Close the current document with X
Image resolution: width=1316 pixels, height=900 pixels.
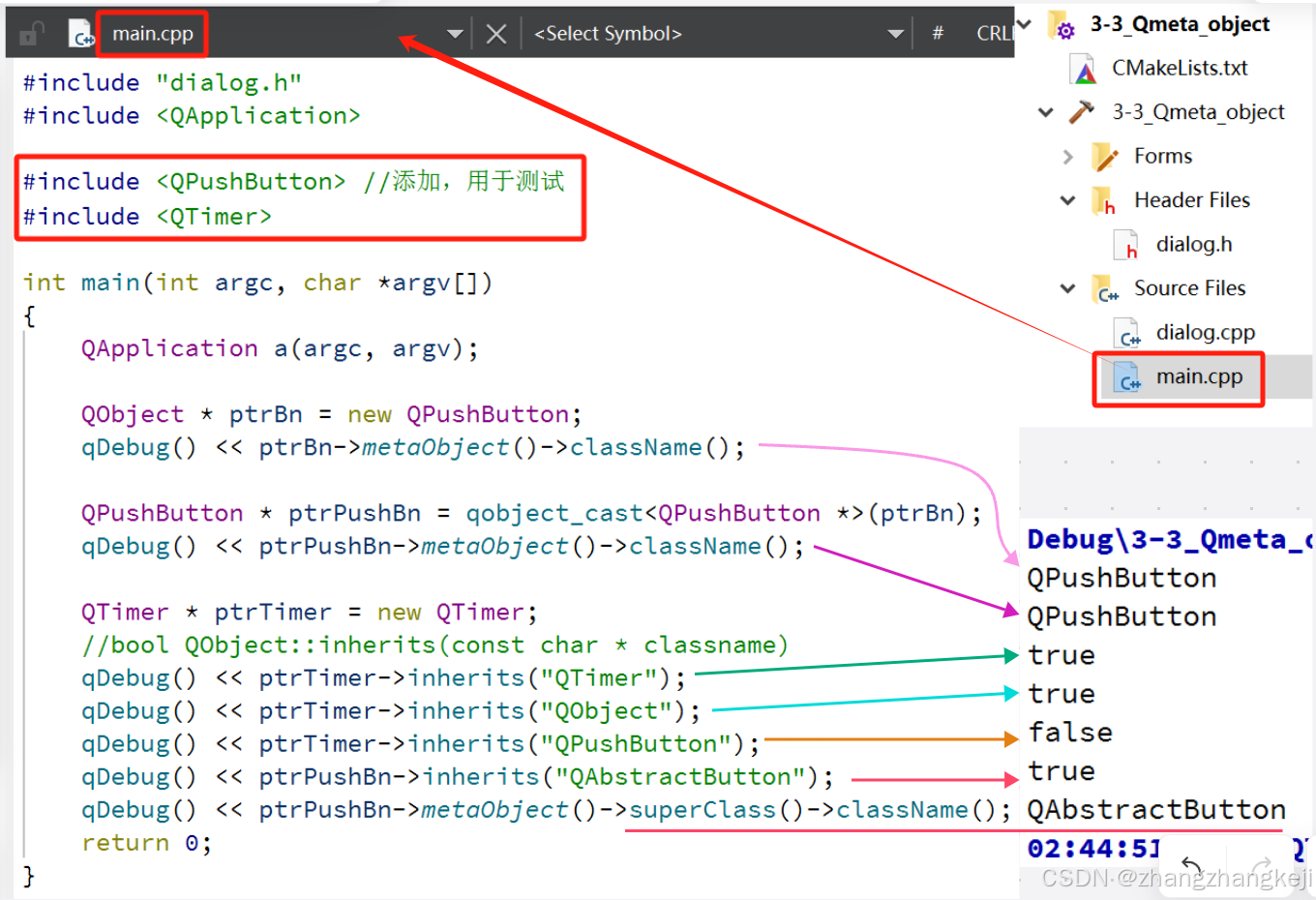(496, 34)
